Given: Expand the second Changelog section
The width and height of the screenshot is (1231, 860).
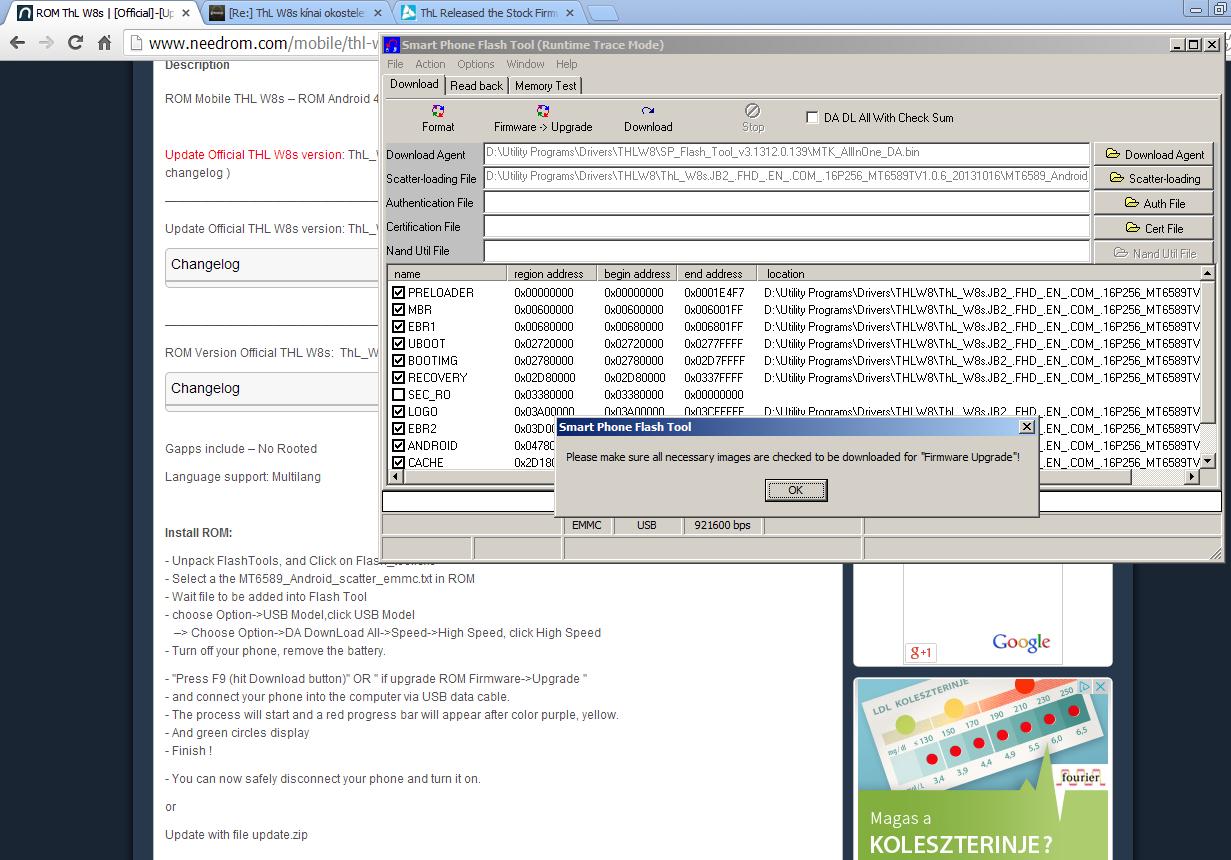Looking at the screenshot, I should point(272,389).
